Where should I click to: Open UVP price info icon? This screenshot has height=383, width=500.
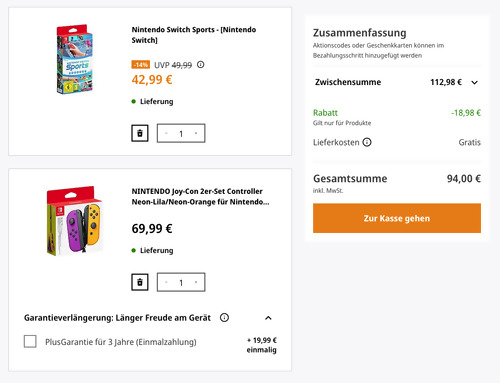(x=200, y=65)
